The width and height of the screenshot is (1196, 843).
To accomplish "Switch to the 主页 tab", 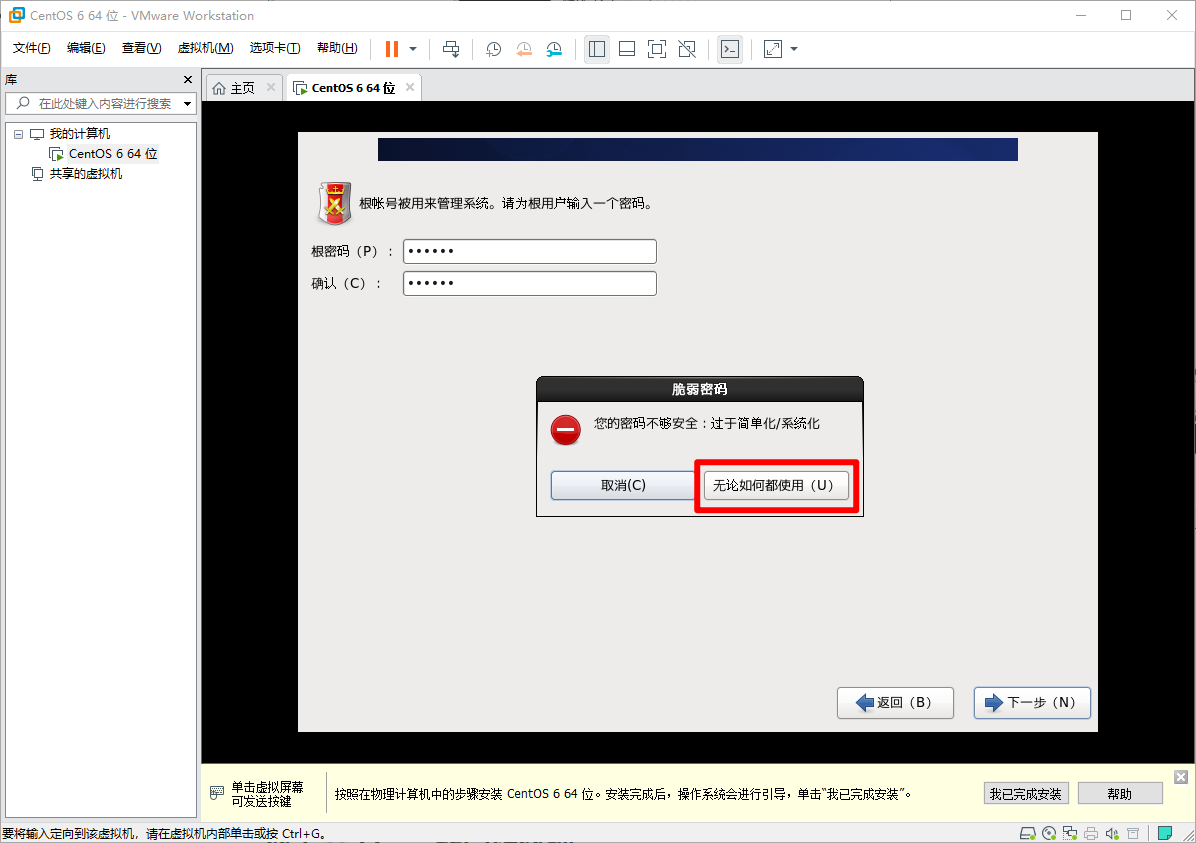I will (x=243, y=88).
